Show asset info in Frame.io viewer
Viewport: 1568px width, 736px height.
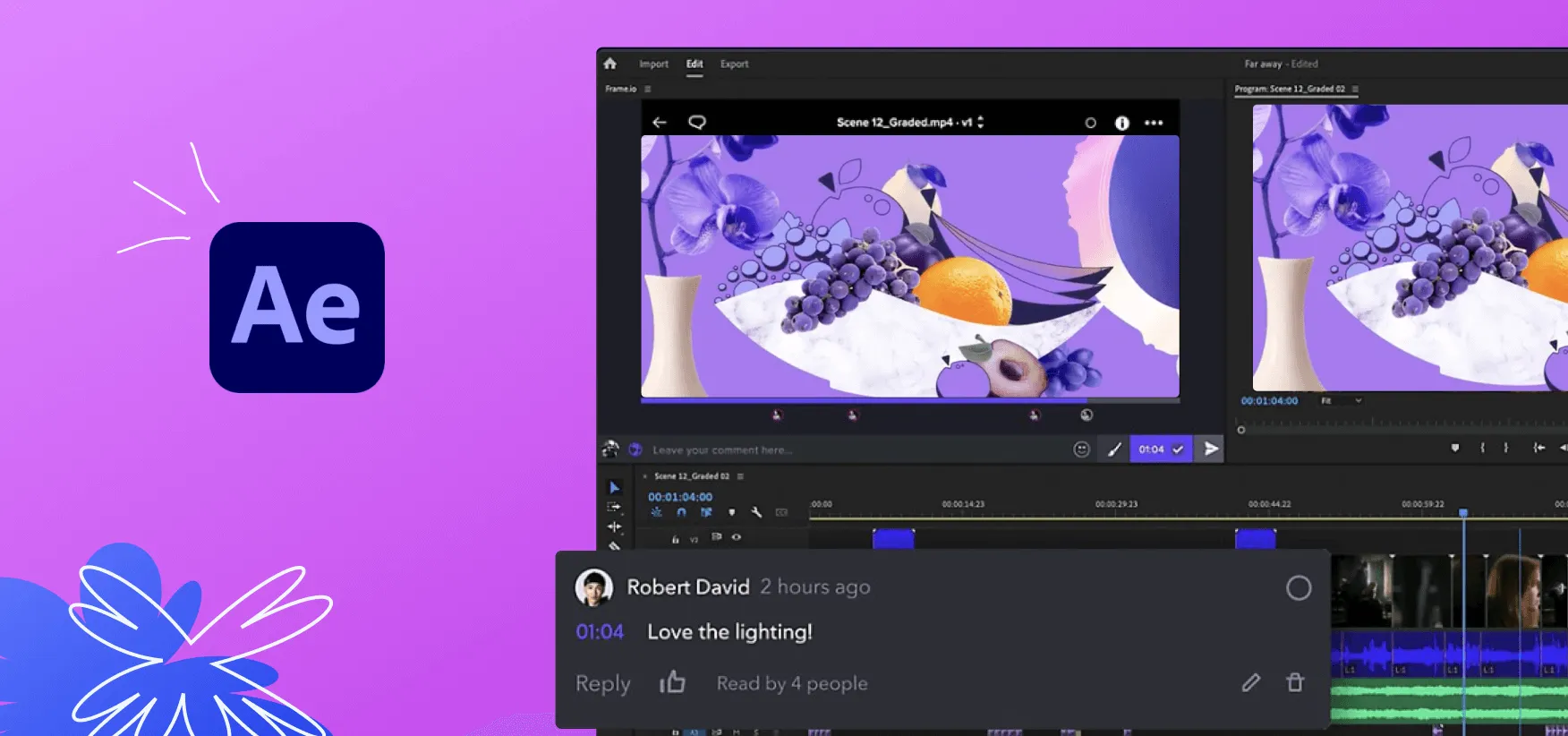click(x=1121, y=124)
